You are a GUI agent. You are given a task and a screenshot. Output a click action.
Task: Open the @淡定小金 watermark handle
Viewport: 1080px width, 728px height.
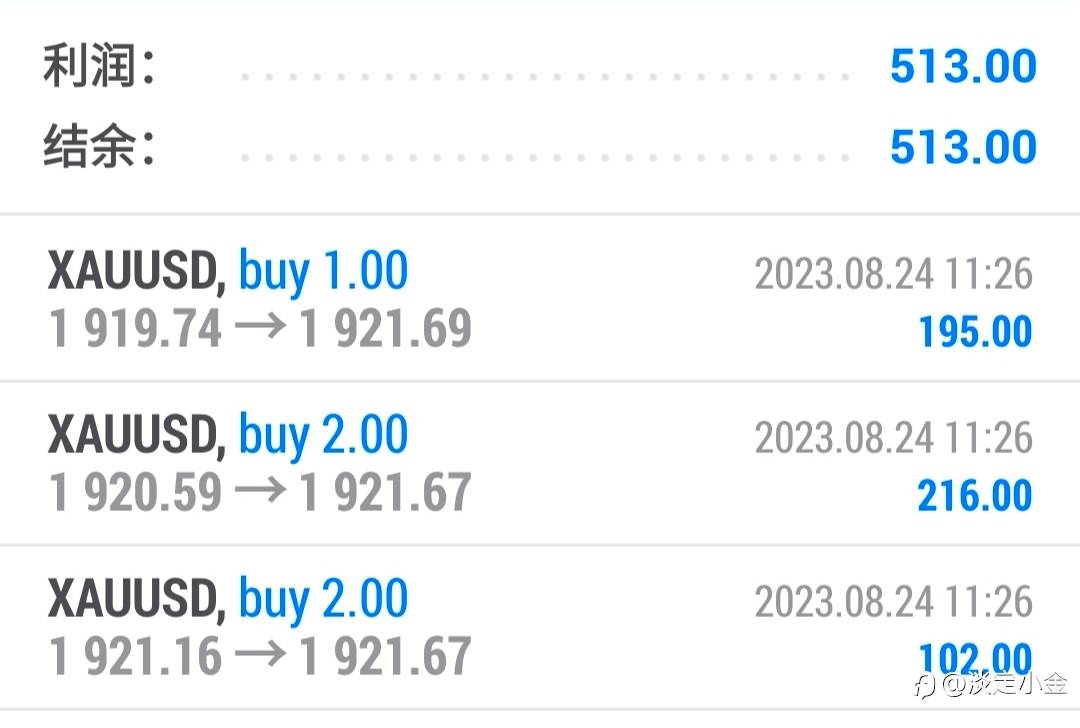(1004, 685)
